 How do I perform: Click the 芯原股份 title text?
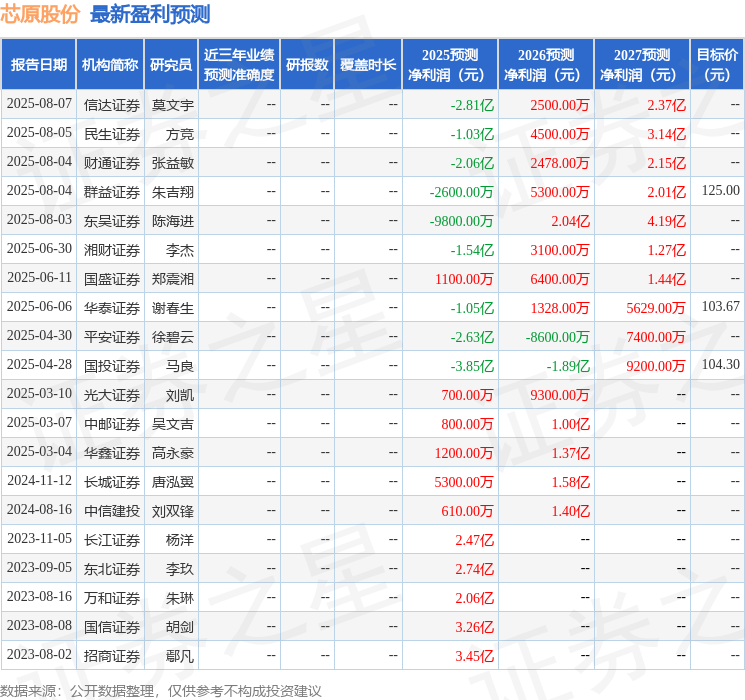click(x=40, y=14)
